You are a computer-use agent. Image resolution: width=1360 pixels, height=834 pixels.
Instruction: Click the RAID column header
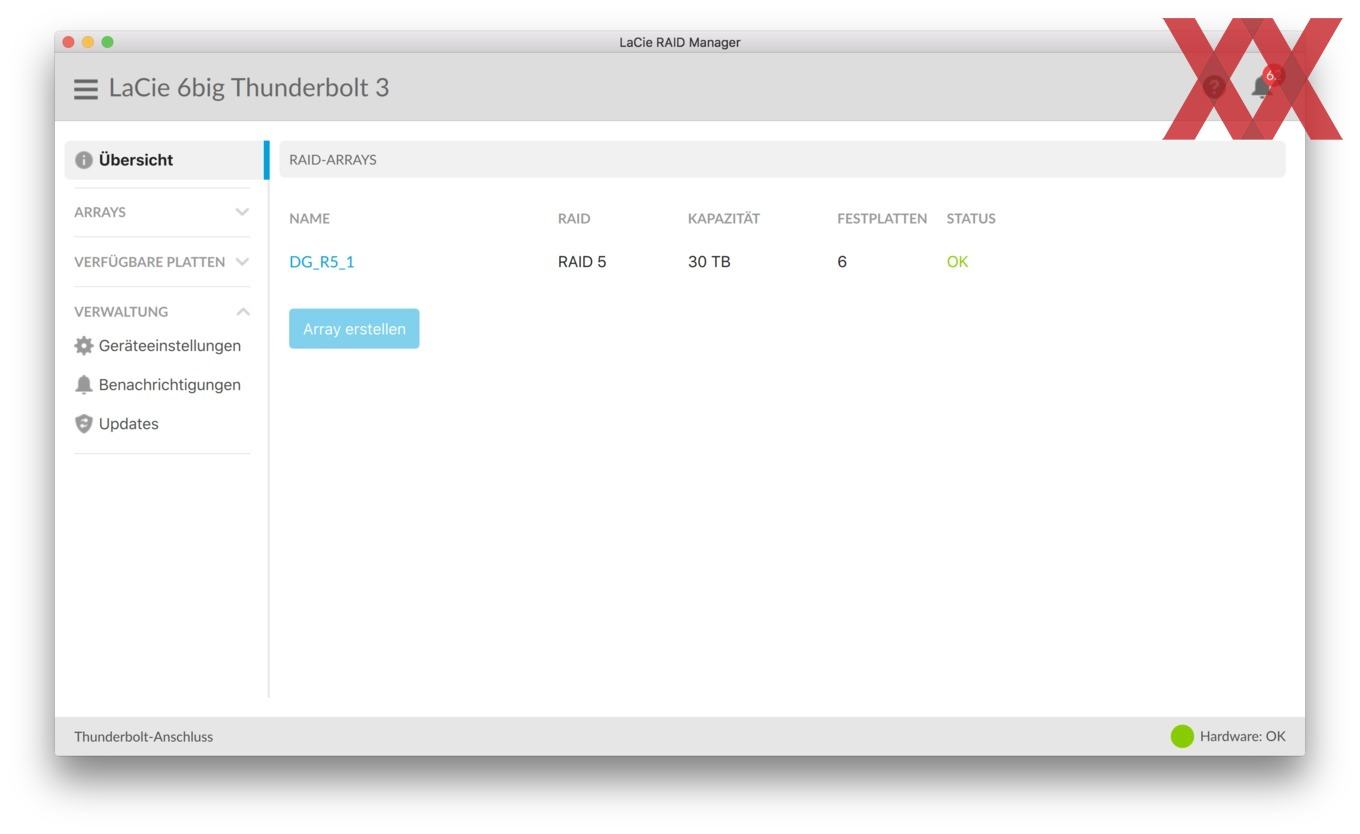(574, 218)
